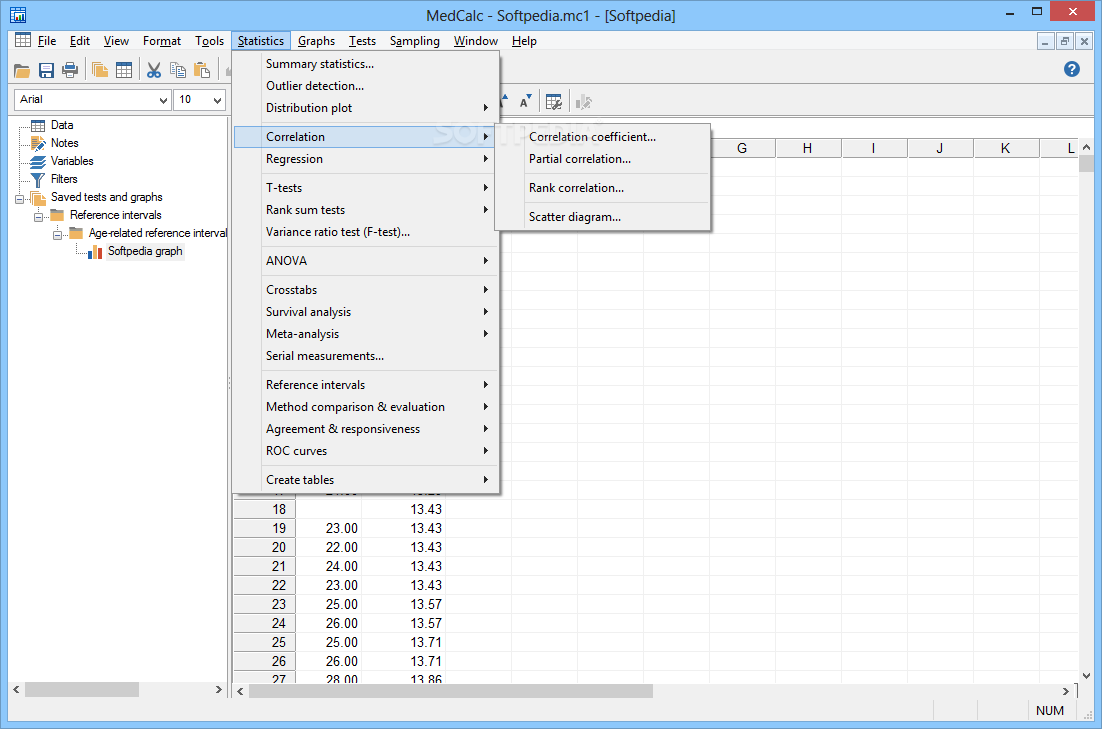Expand Method comparison & evaluation submenu
The image size is (1102, 729).
pyautogui.click(x=366, y=407)
